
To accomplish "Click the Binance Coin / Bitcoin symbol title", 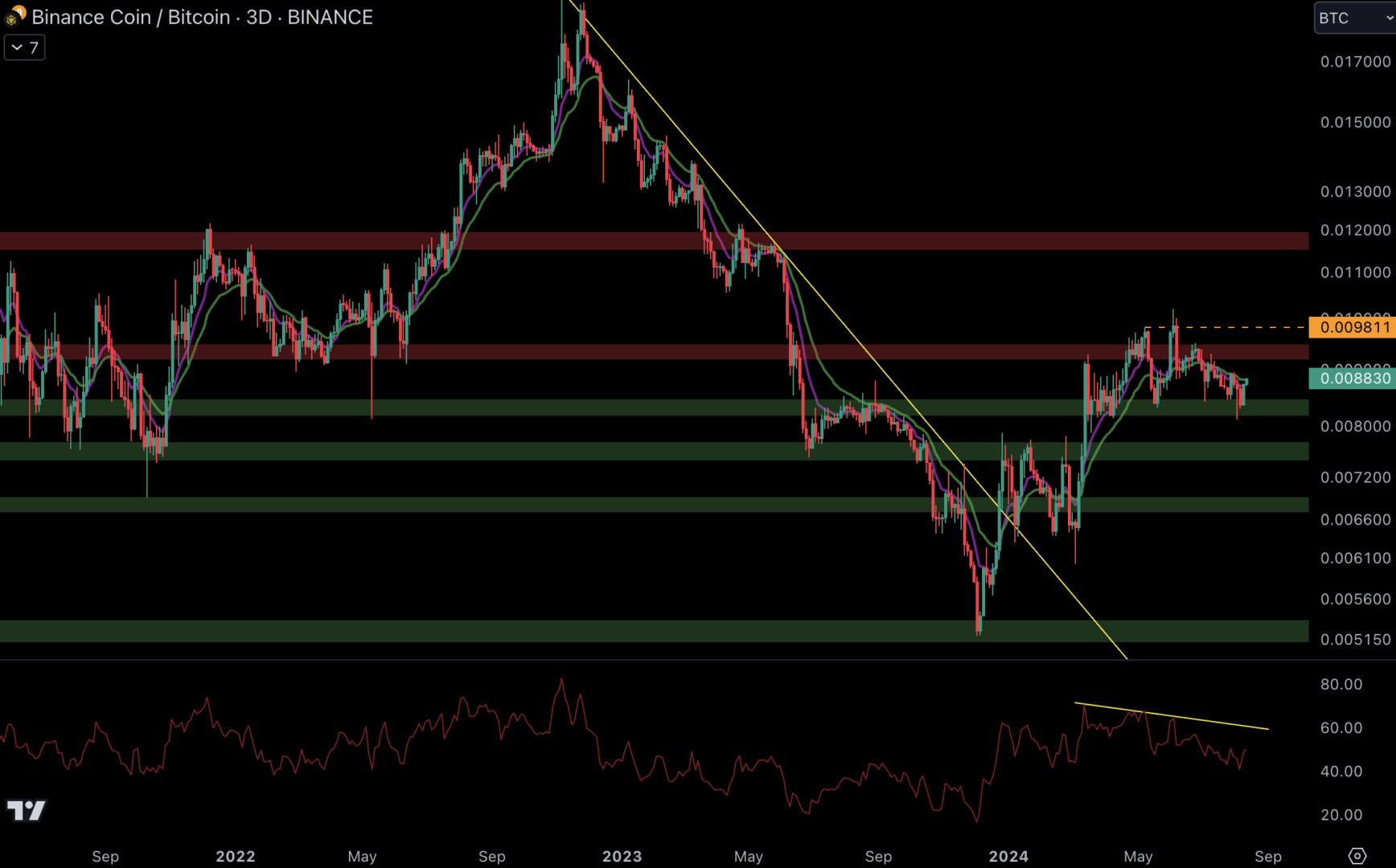I will [202, 17].
